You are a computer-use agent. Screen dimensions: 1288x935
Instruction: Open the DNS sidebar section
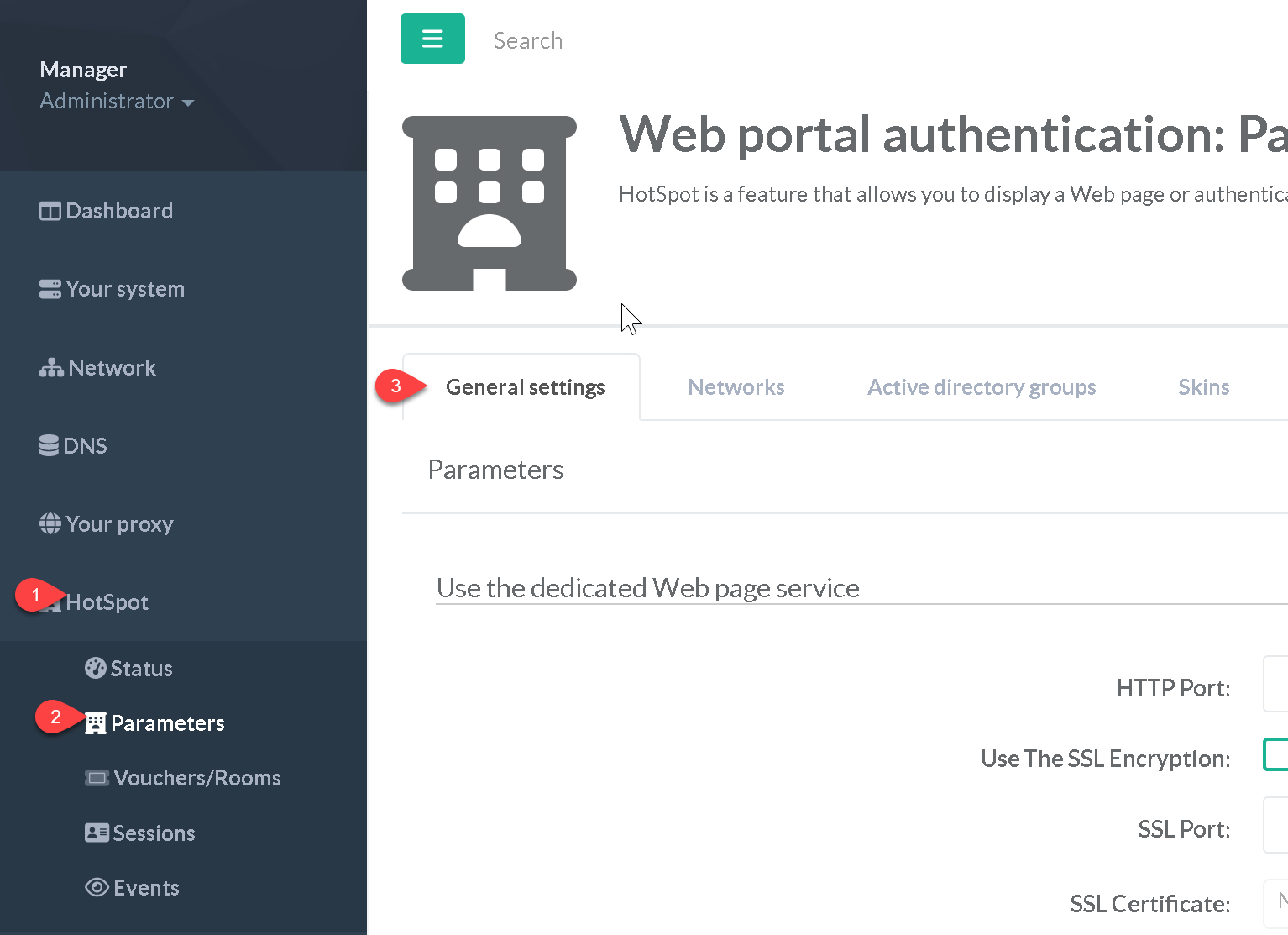[74, 446]
